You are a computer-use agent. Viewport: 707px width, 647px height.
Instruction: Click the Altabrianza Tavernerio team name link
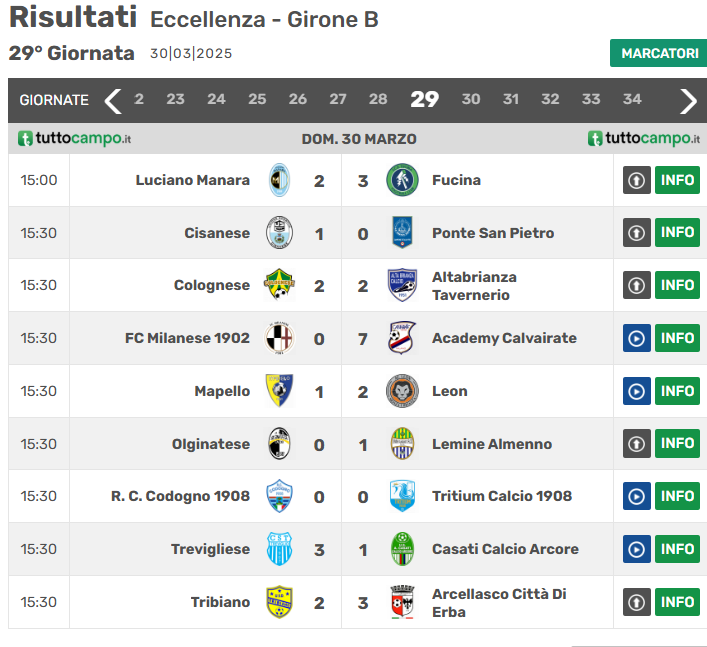(473, 285)
